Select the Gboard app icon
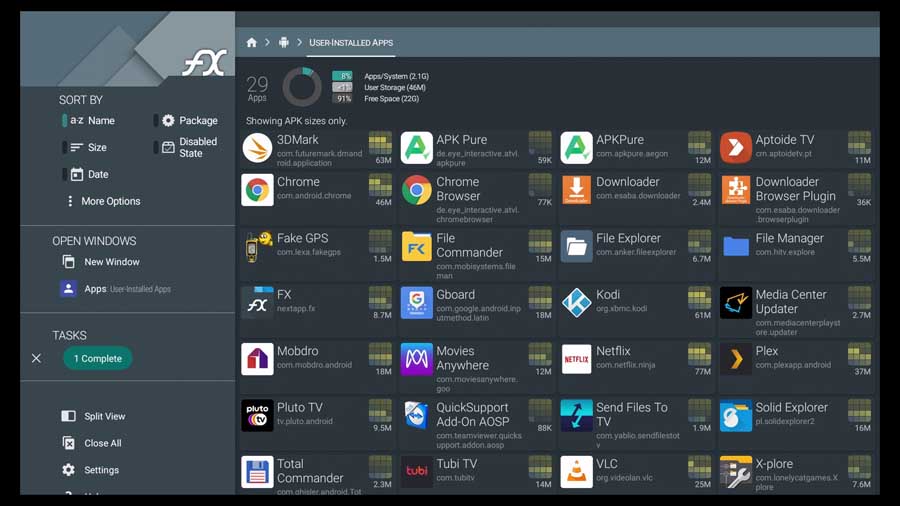This screenshot has width=900, height=506. 417,303
